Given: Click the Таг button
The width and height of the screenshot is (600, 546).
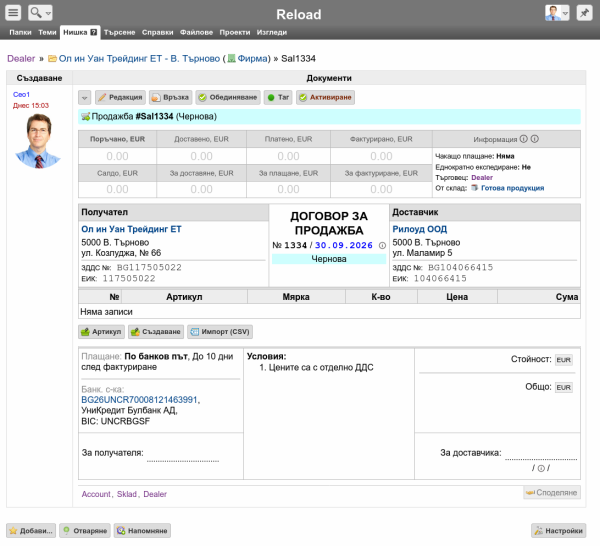Looking at the screenshot, I should pyautogui.click(x=278, y=98).
